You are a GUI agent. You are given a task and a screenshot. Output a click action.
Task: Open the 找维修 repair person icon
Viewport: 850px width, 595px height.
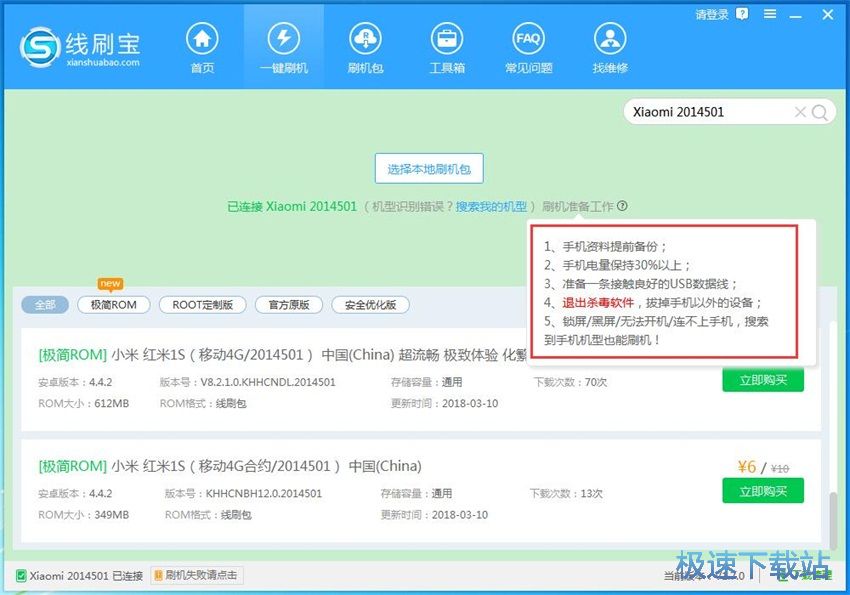[610, 39]
